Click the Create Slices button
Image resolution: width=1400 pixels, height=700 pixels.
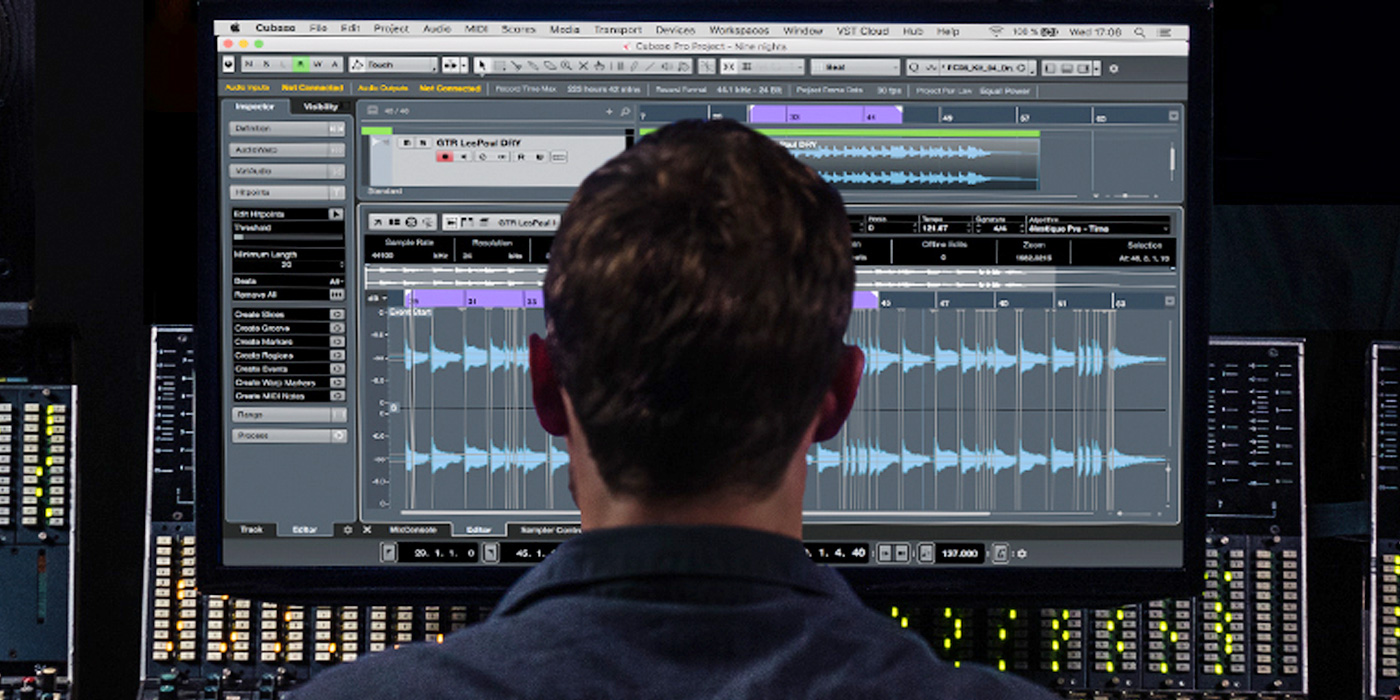[288, 314]
